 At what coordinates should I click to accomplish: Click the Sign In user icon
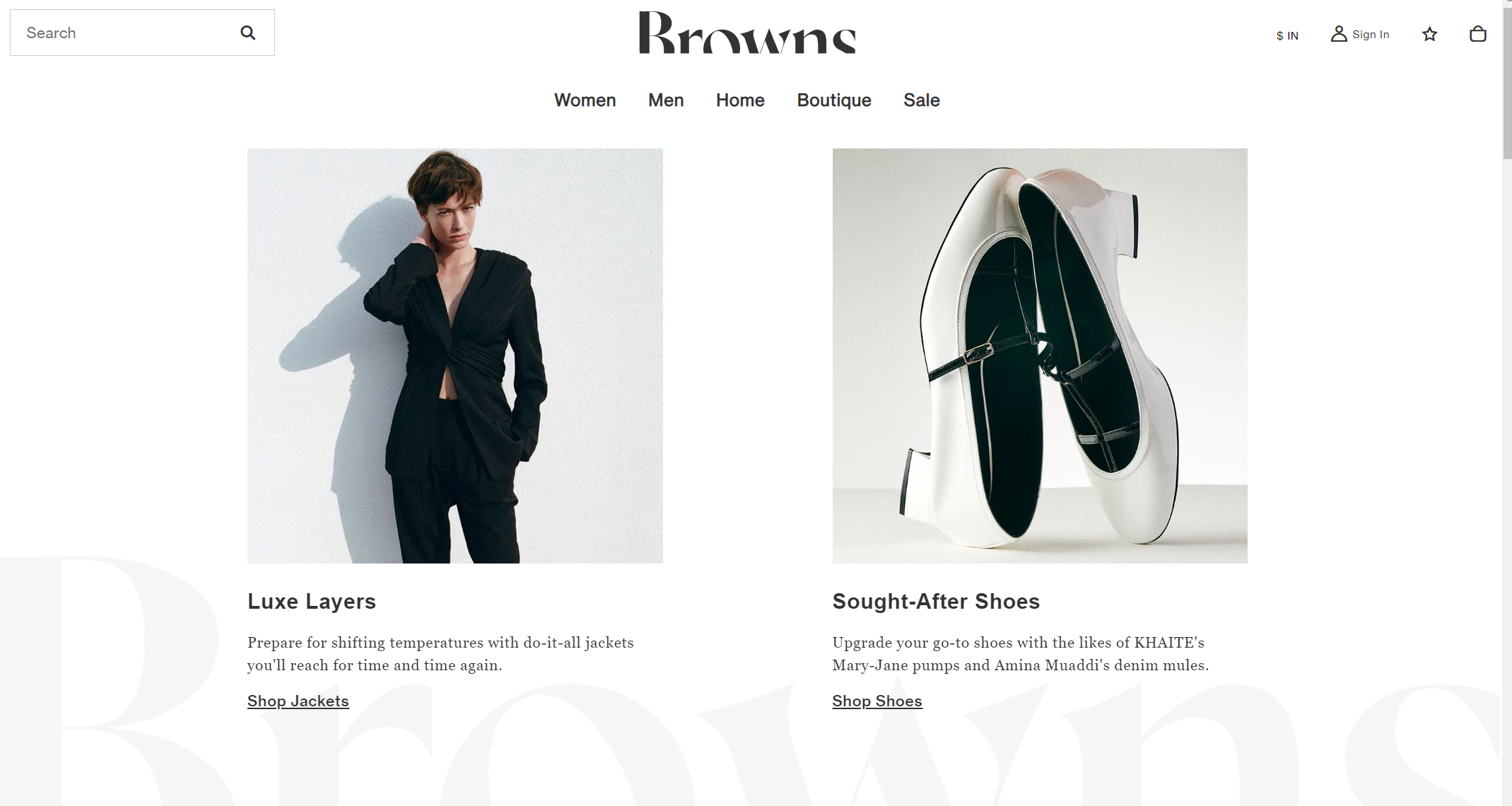pos(1338,34)
